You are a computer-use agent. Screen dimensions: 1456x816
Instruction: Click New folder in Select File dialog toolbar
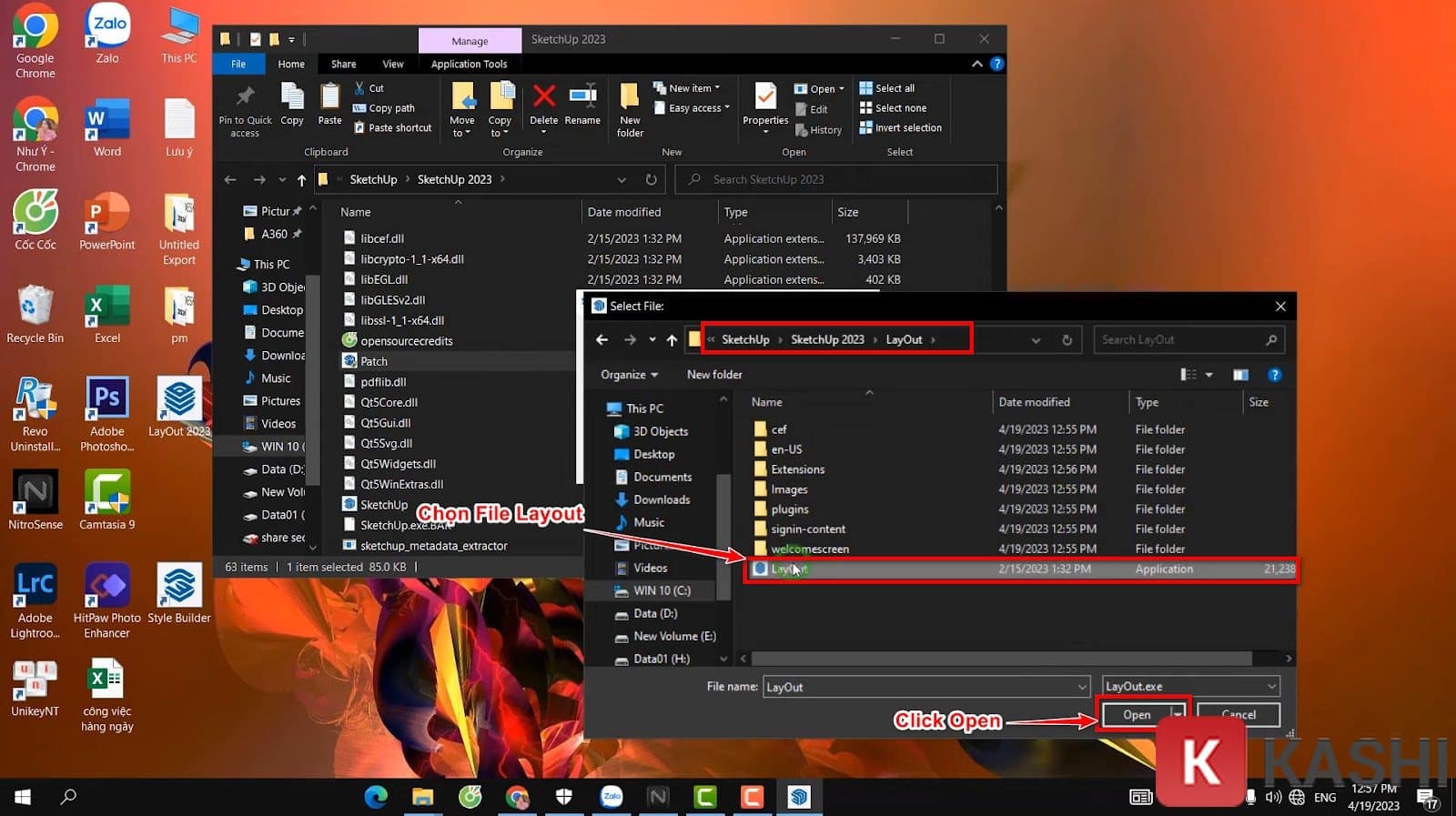(714, 375)
